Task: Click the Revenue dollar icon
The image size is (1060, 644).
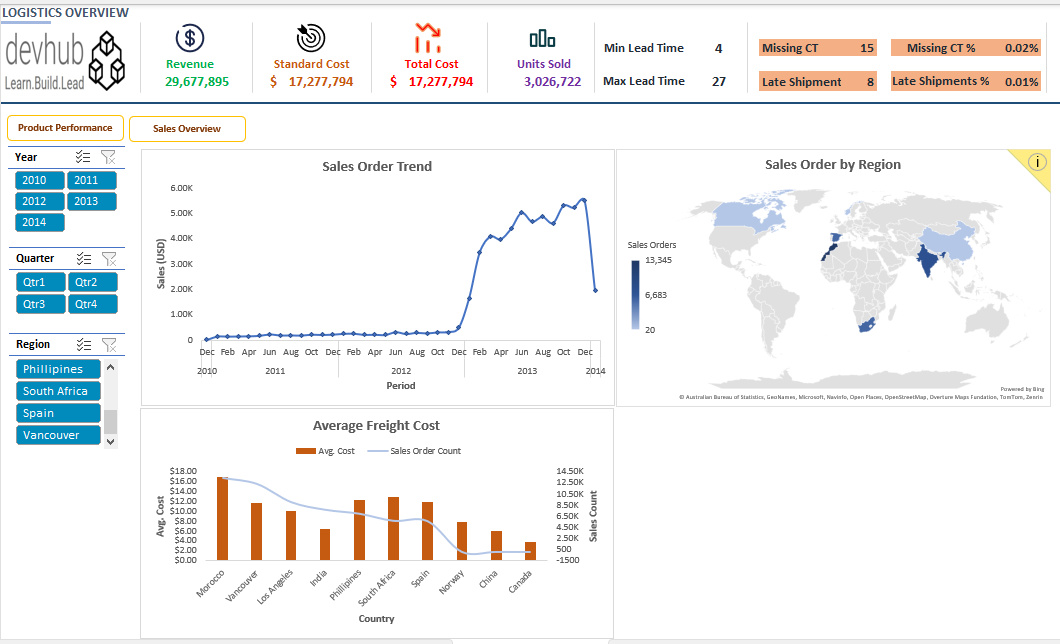Action: pos(190,39)
